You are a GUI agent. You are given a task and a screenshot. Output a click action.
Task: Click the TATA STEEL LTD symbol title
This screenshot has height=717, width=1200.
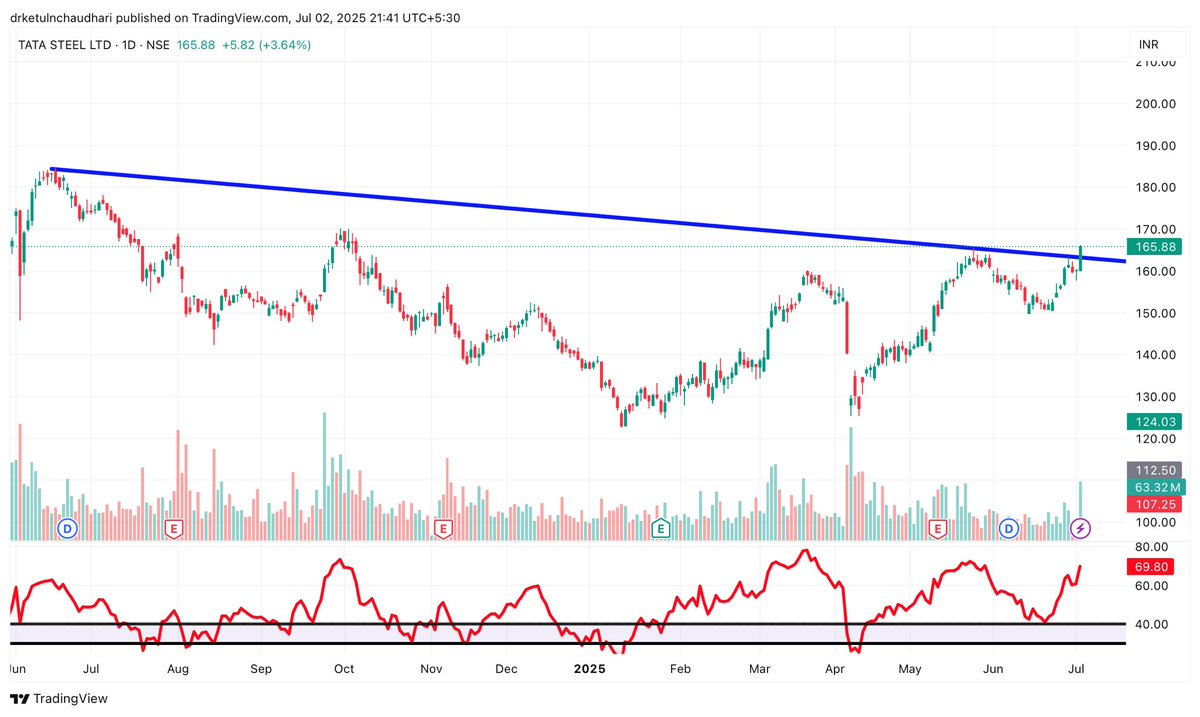tap(64, 45)
